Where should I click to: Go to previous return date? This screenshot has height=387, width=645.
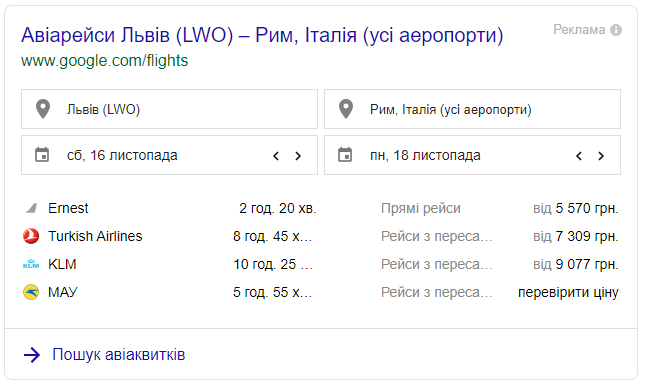point(579,156)
